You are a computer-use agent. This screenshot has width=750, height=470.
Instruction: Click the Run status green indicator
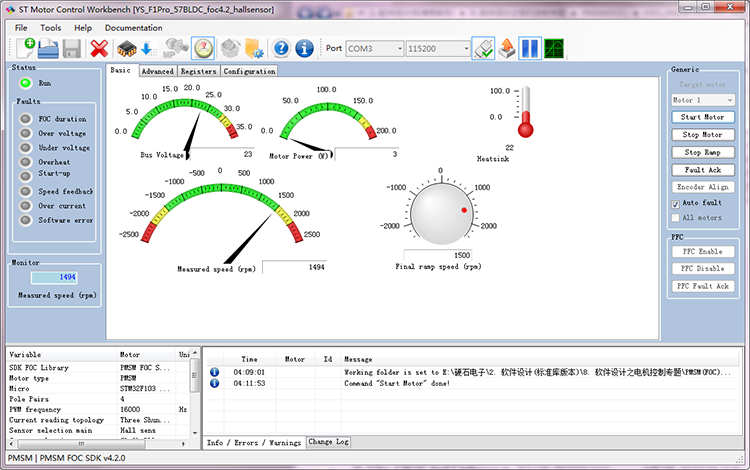(25, 83)
